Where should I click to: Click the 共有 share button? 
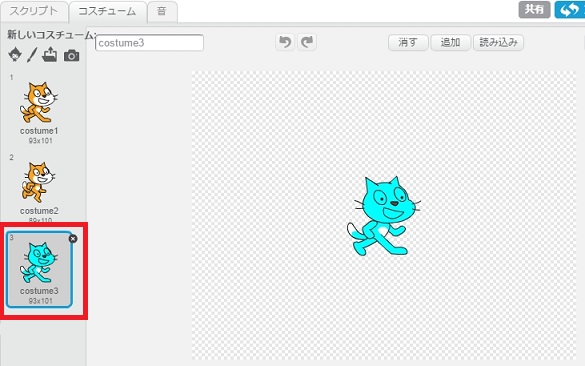coord(534,10)
